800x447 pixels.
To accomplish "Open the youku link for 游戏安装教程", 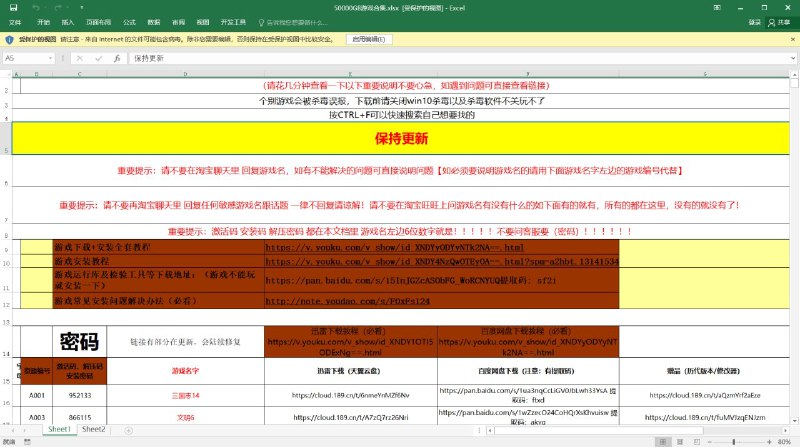I will (442, 261).
